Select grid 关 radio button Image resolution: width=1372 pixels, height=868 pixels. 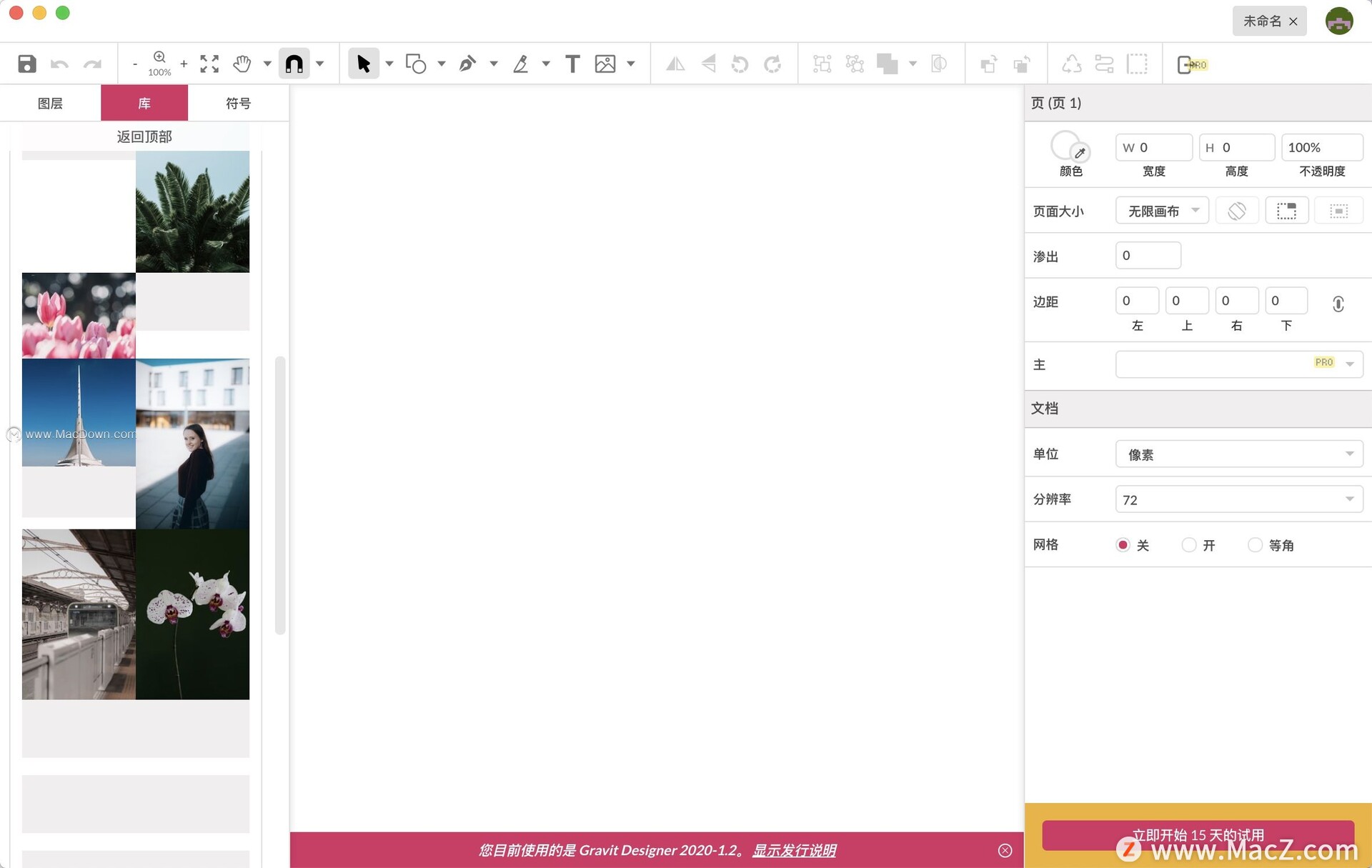click(1123, 545)
